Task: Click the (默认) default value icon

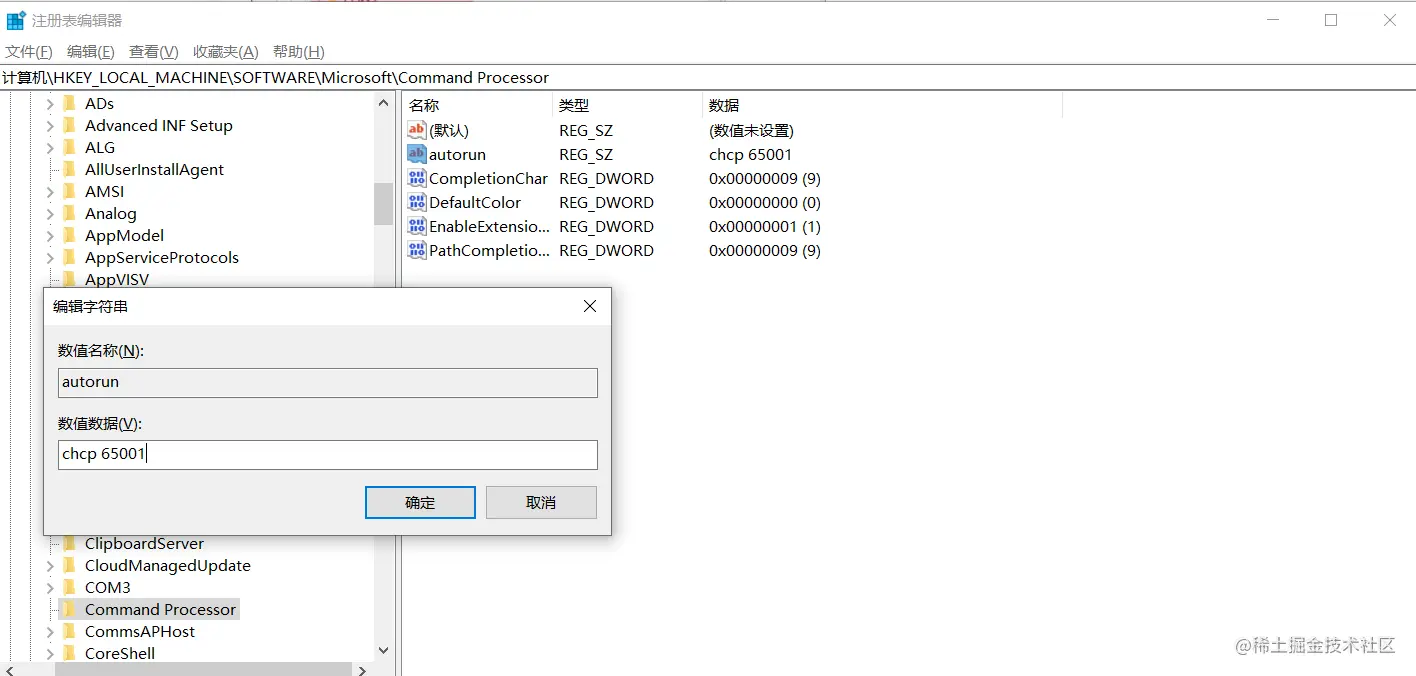Action: pos(415,130)
